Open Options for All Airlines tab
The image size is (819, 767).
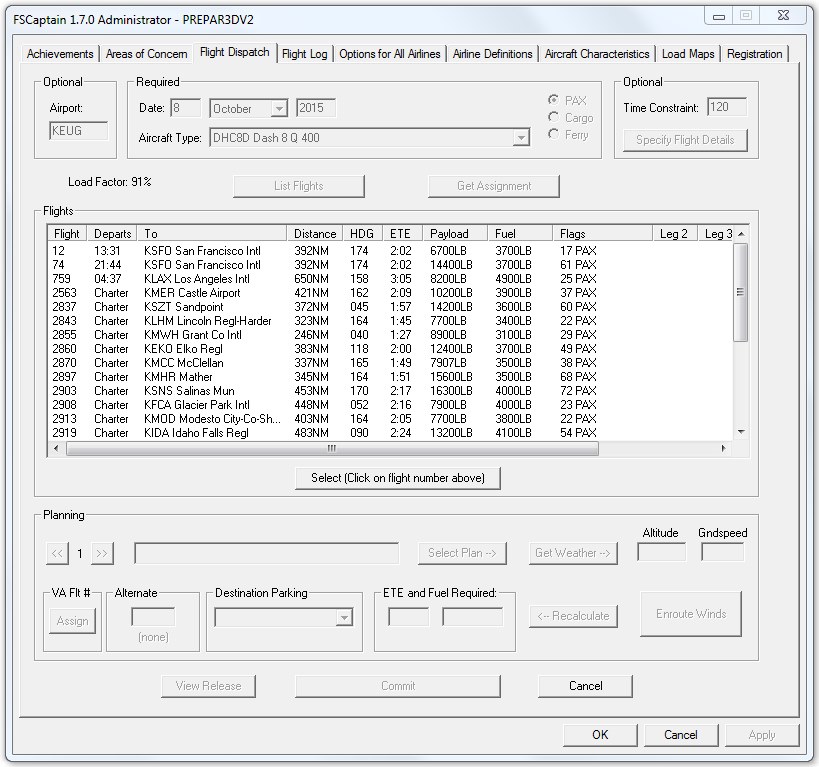(x=390, y=54)
